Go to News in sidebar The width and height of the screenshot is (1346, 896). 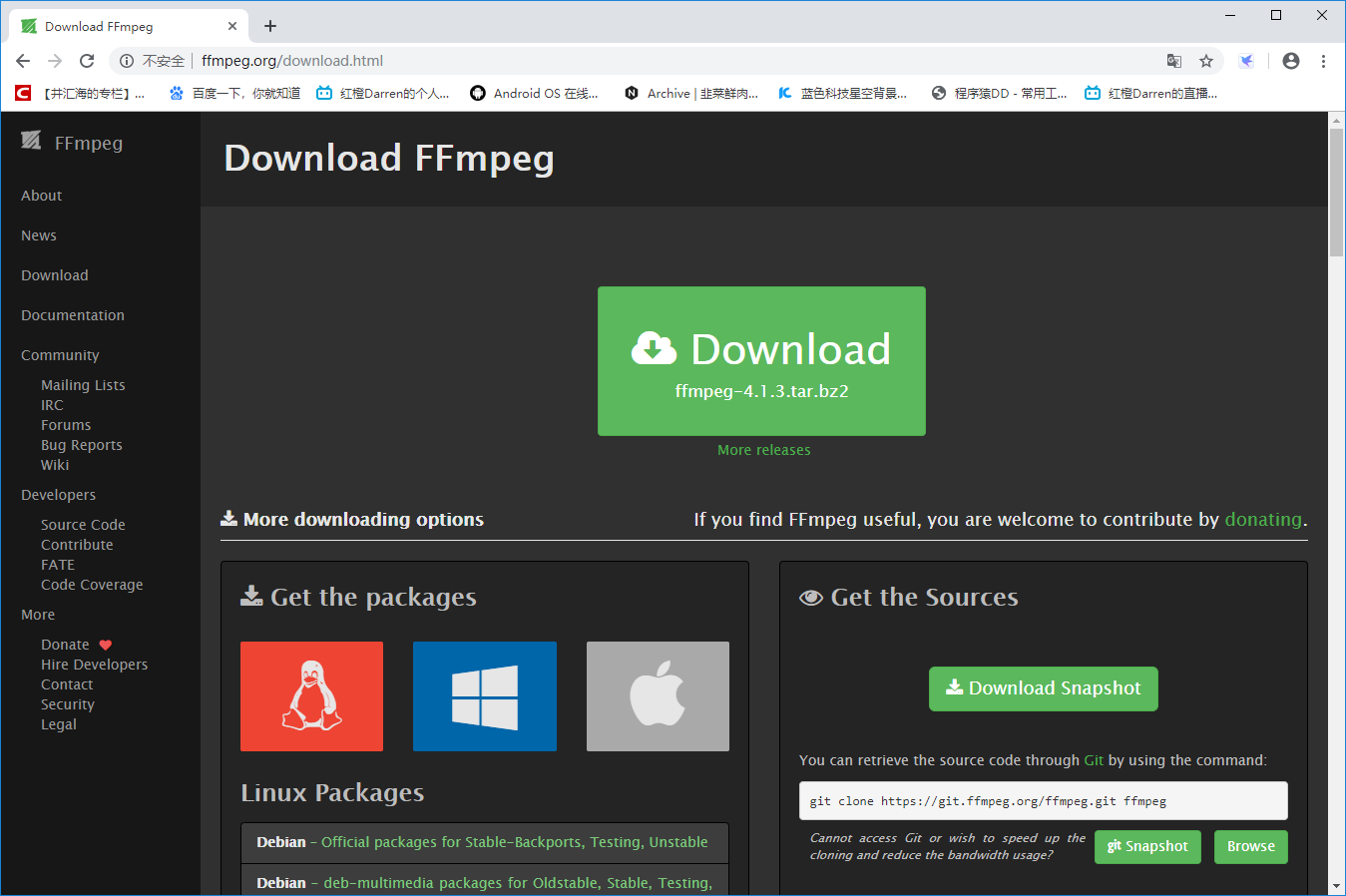click(x=39, y=235)
